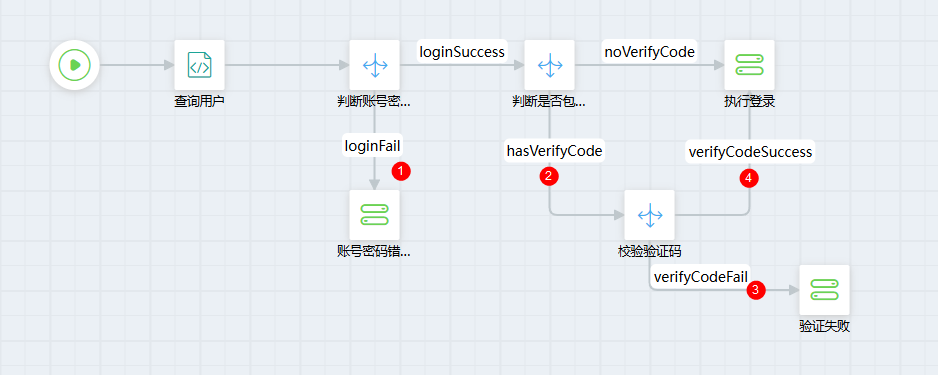Click the 查询用户 node caption

point(199,102)
